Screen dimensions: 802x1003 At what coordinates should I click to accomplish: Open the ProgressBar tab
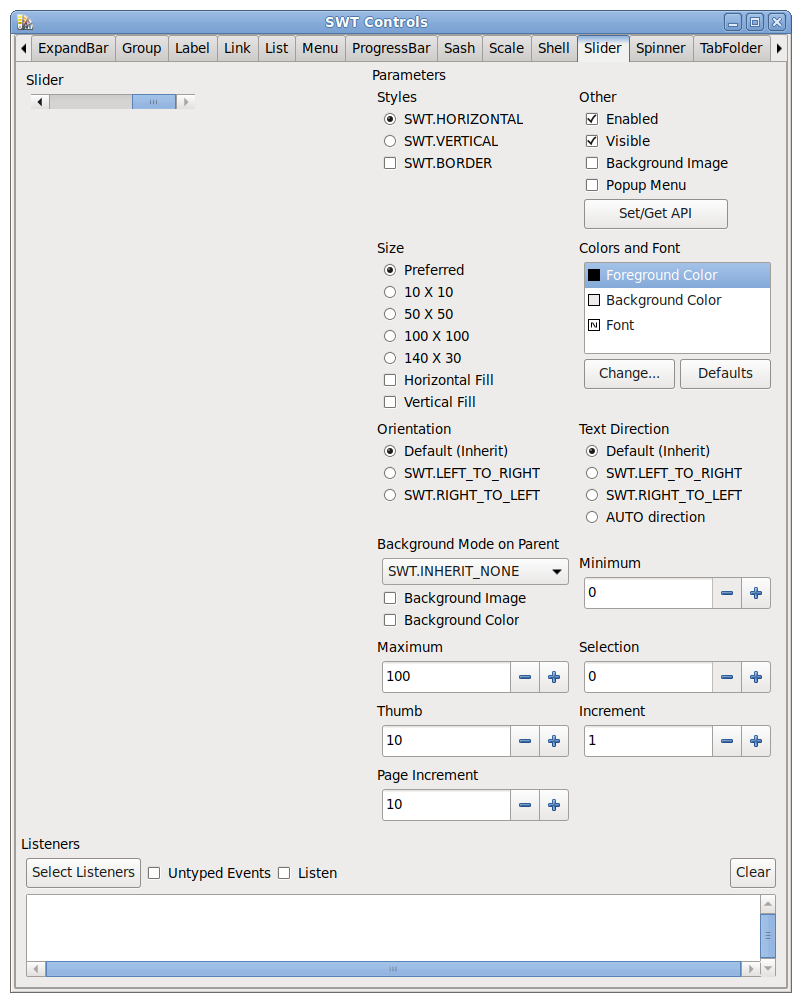391,49
